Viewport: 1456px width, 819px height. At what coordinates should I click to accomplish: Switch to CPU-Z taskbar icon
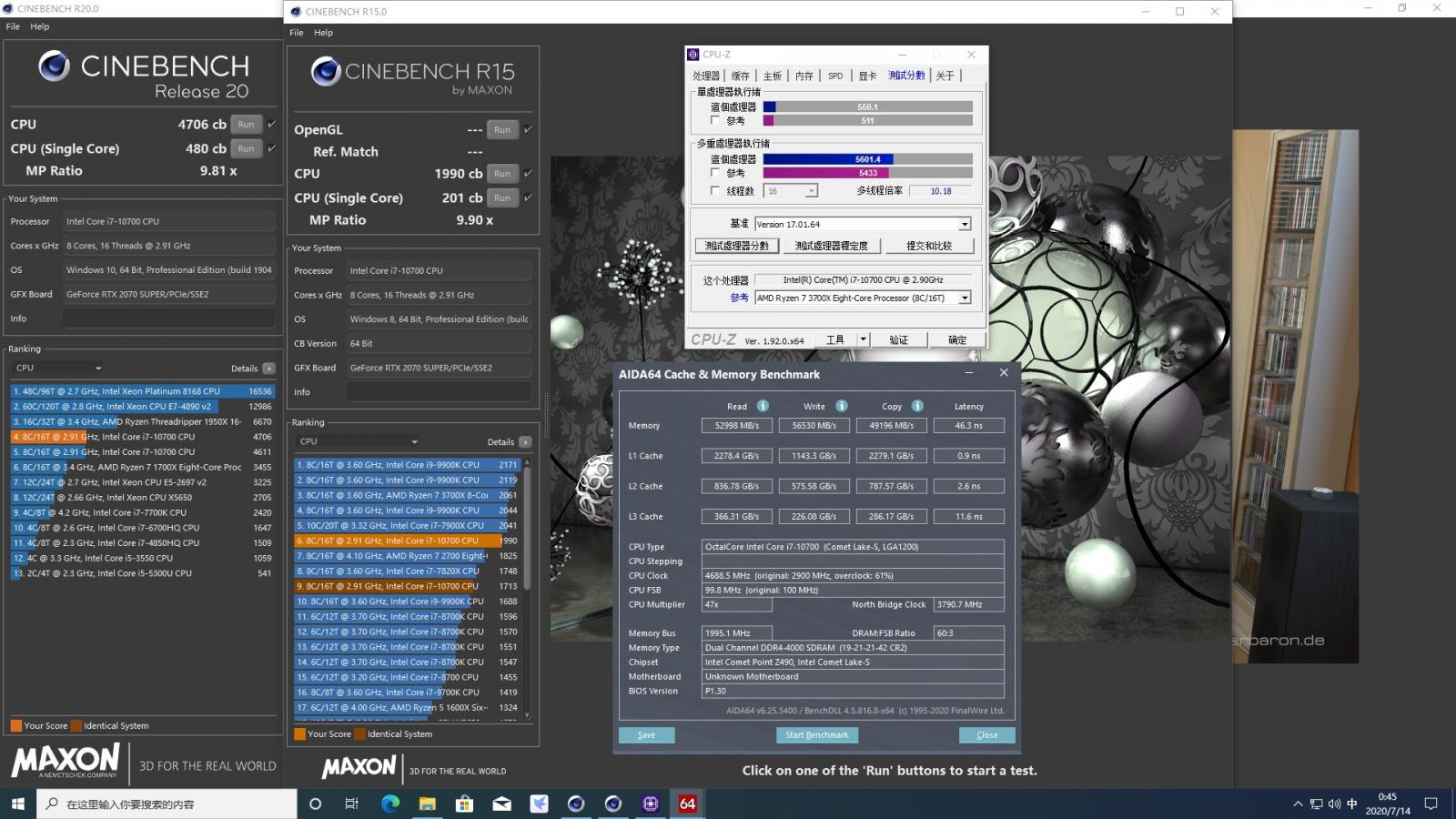click(x=651, y=804)
